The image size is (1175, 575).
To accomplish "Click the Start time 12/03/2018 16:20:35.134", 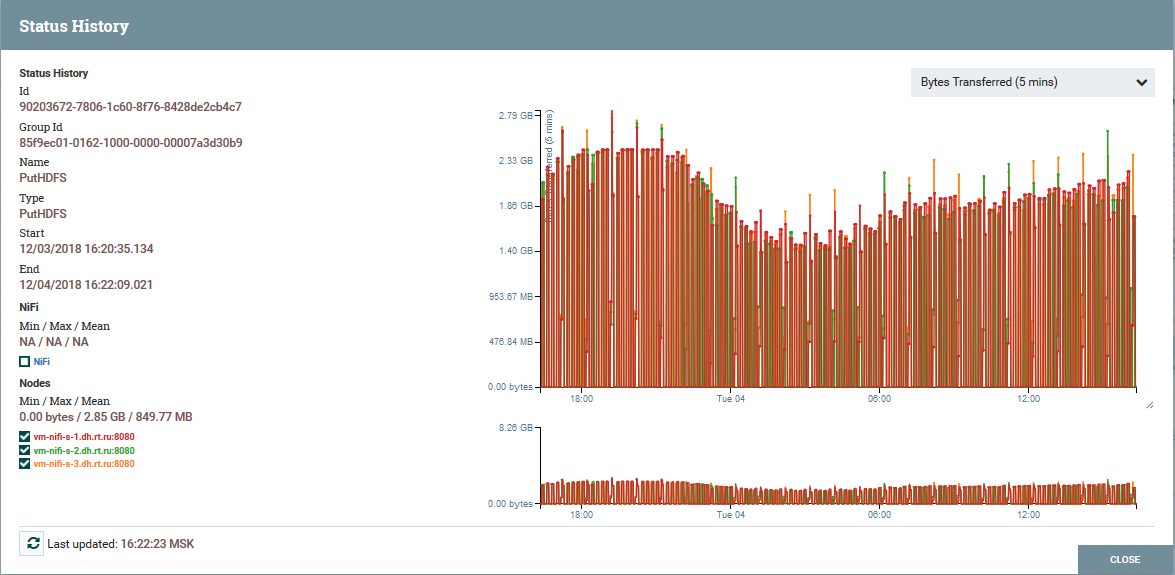I will point(86,249).
